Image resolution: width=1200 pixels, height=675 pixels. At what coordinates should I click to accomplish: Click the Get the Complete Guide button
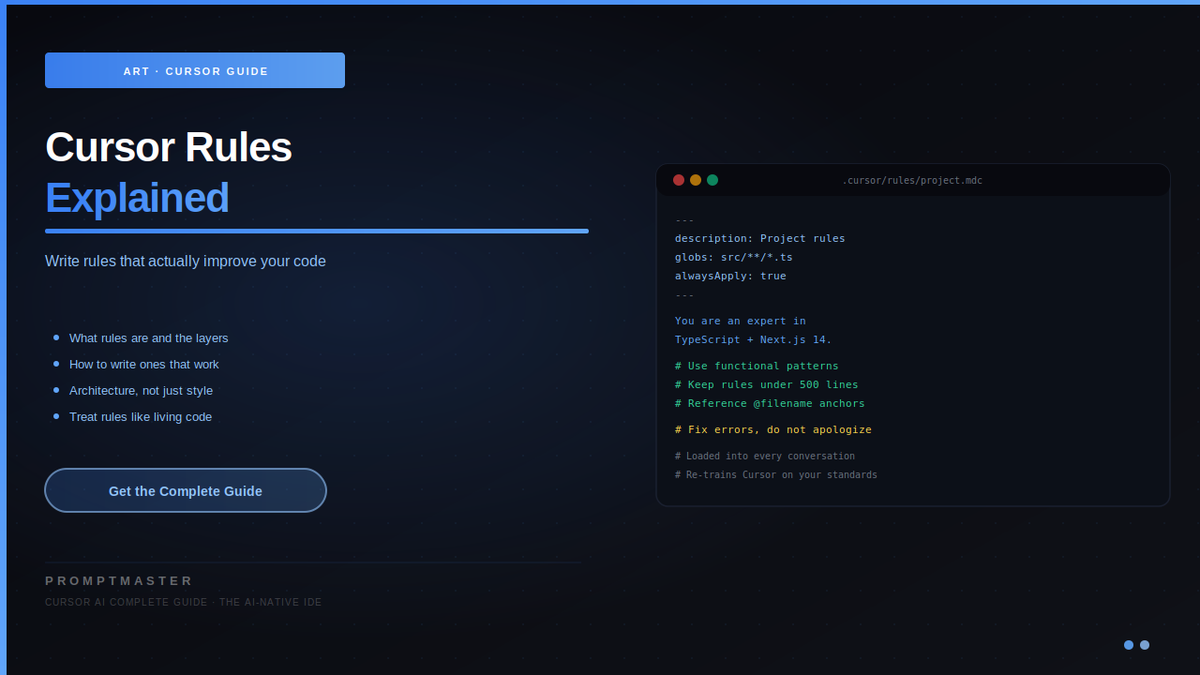(x=185, y=490)
